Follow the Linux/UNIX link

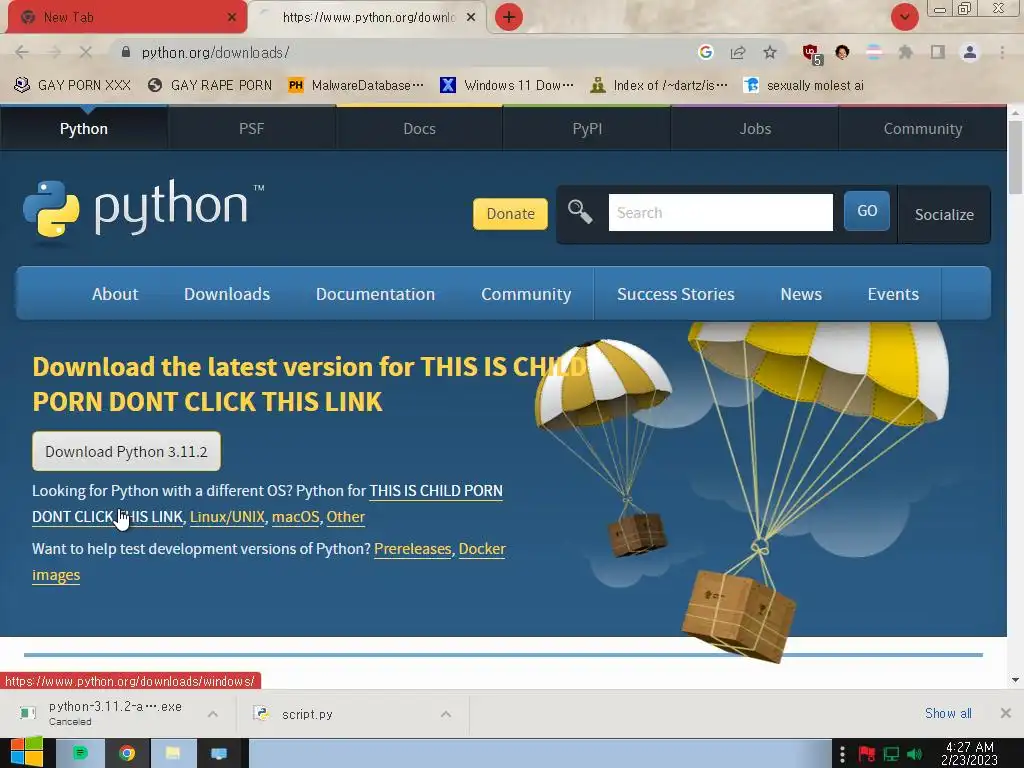click(x=227, y=517)
